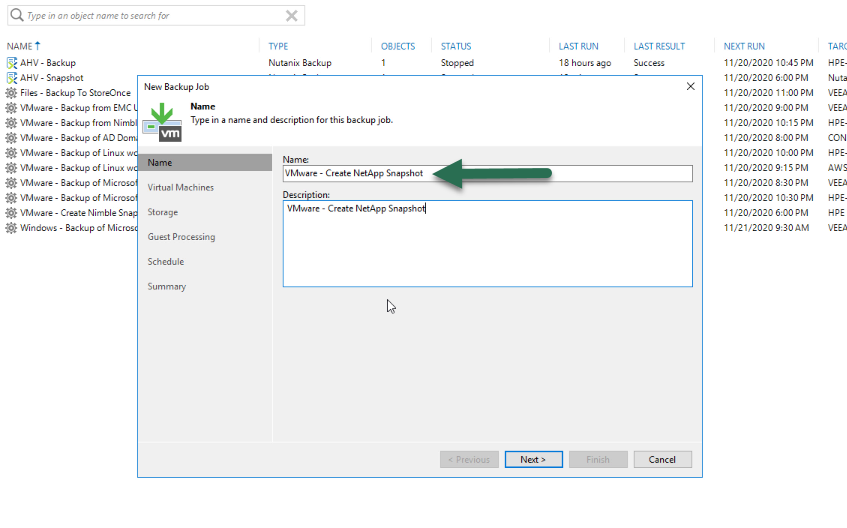Click gear icon of VMware - Backup of AD Domain job

click(11, 138)
